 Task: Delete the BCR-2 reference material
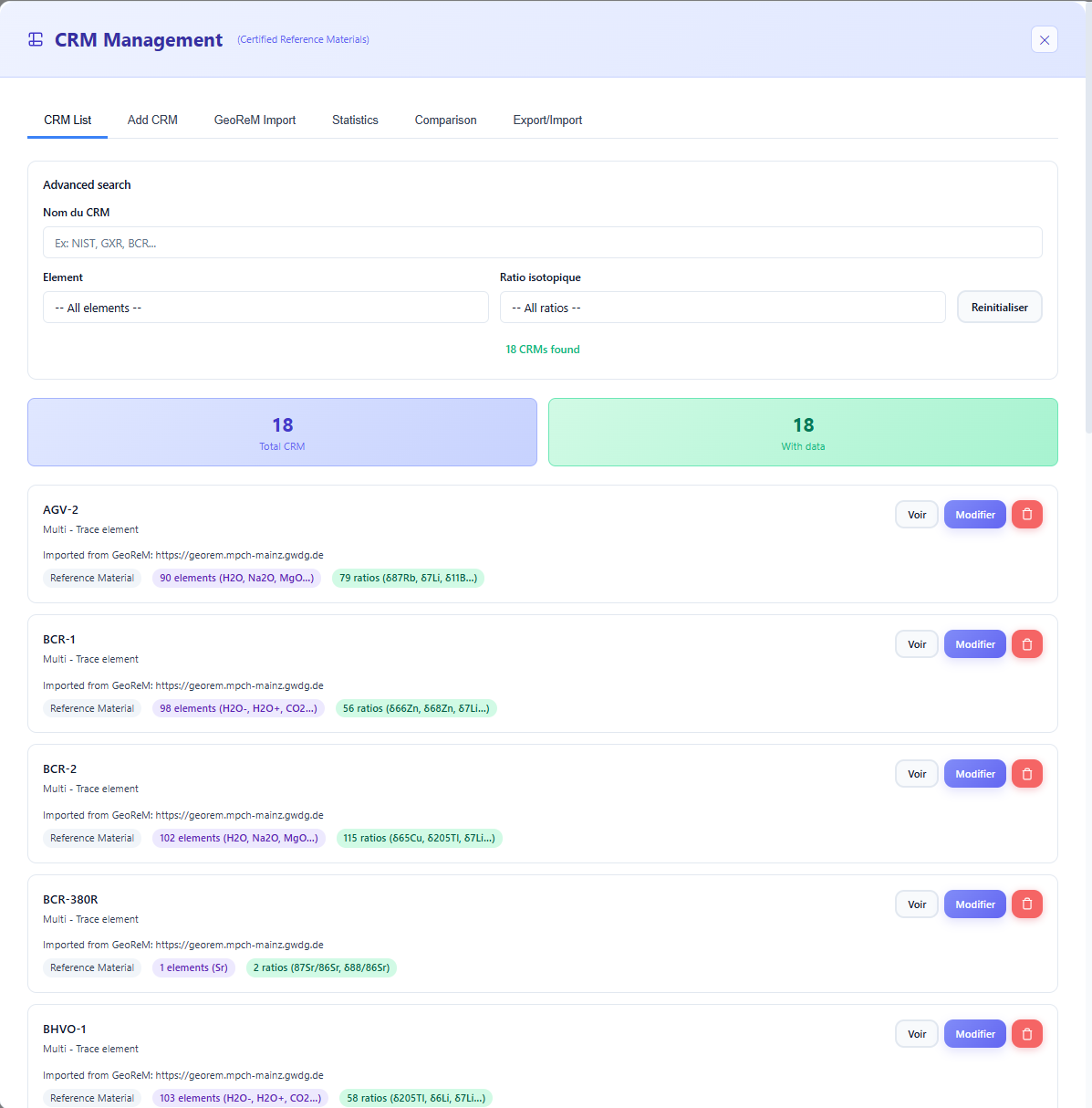[x=1026, y=773]
